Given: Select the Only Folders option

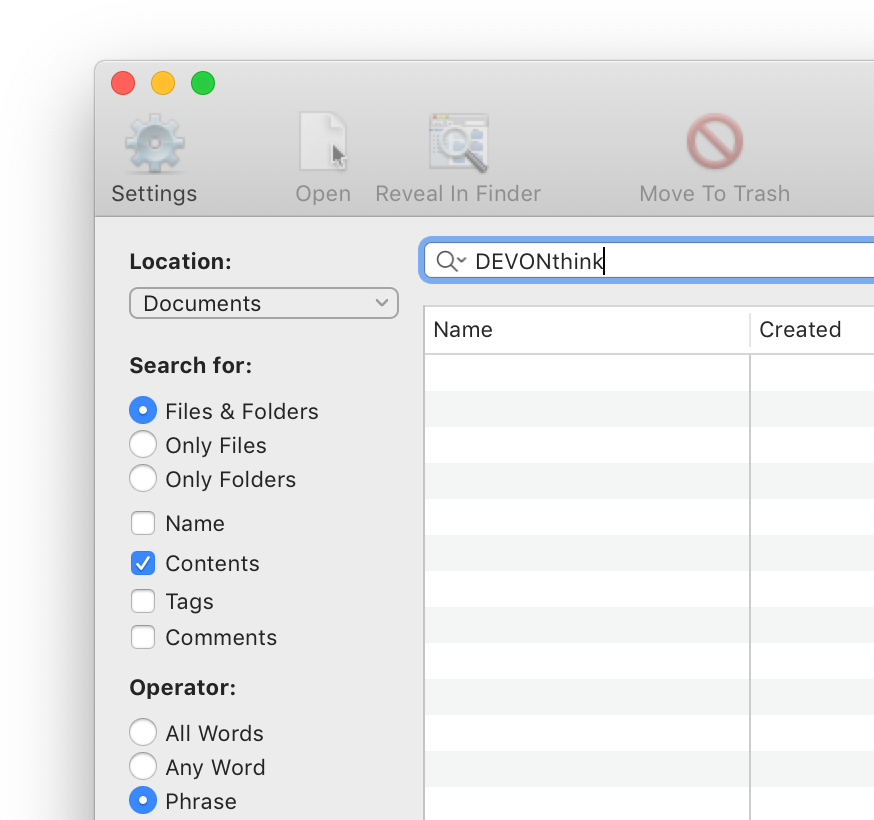Looking at the screenshot, I should tap(143, 479).
